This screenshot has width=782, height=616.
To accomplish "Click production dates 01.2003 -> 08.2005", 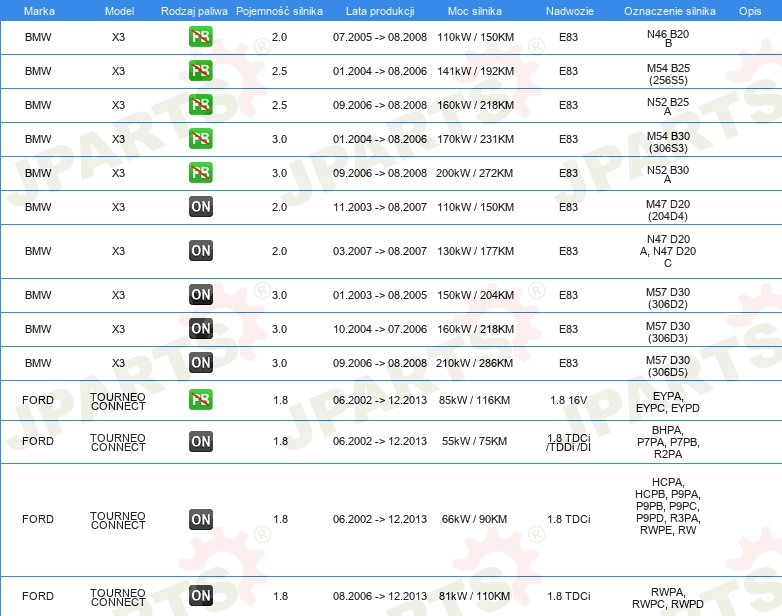I will click(x=380, y=295).
